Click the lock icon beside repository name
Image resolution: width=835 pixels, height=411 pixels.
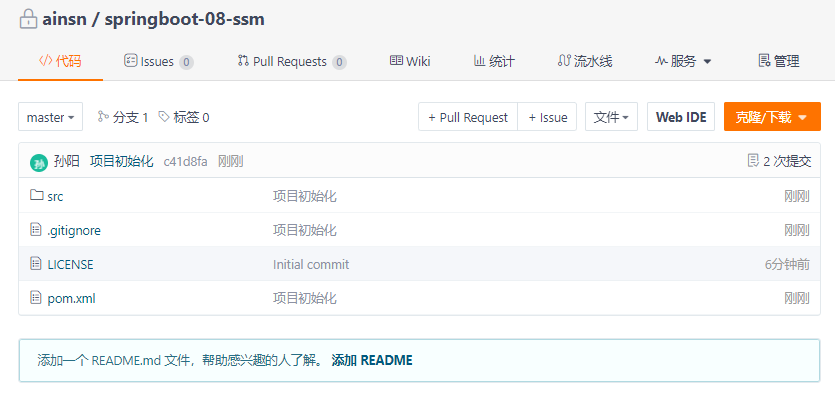(x=28, y=20)
